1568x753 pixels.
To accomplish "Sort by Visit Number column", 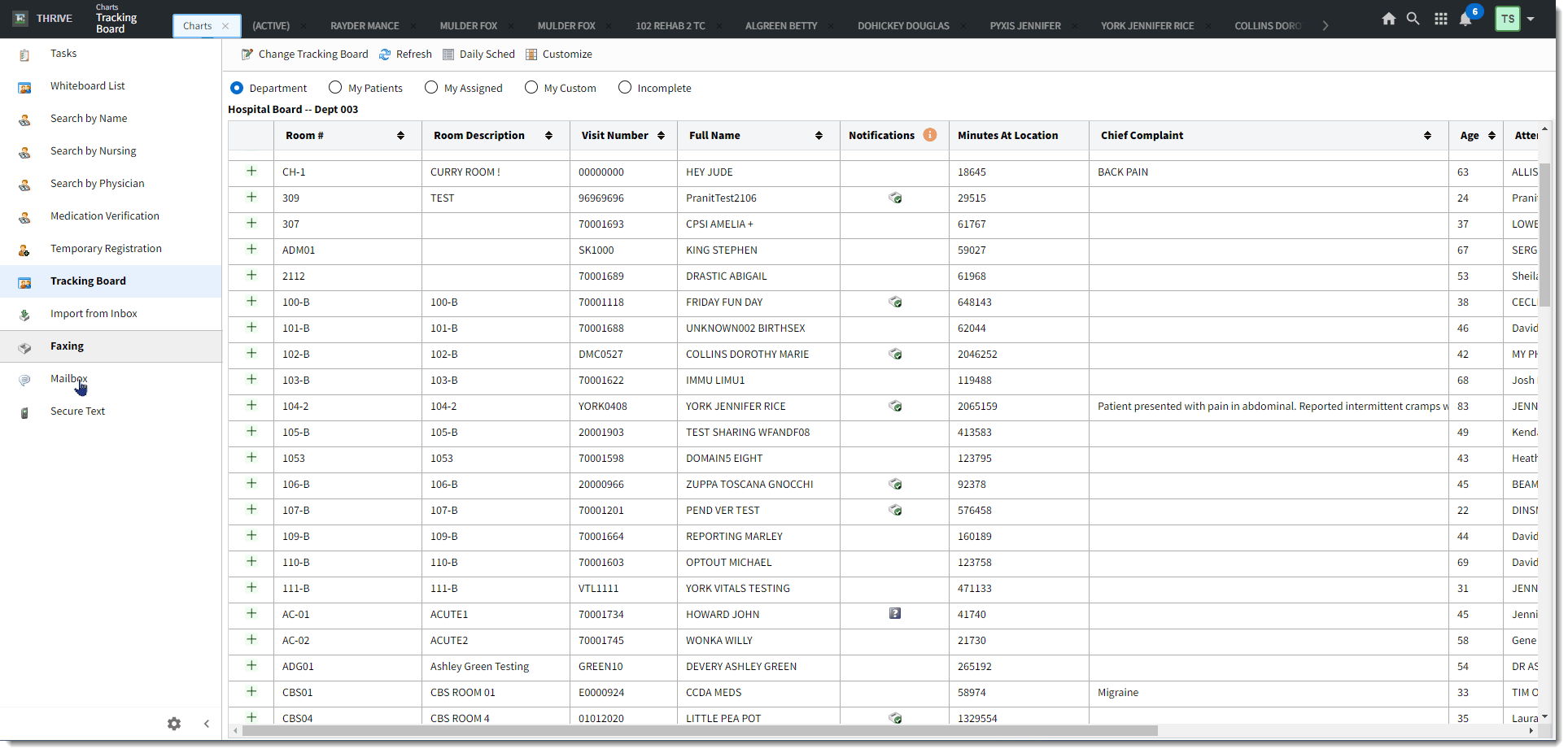I will coord(661,136).
